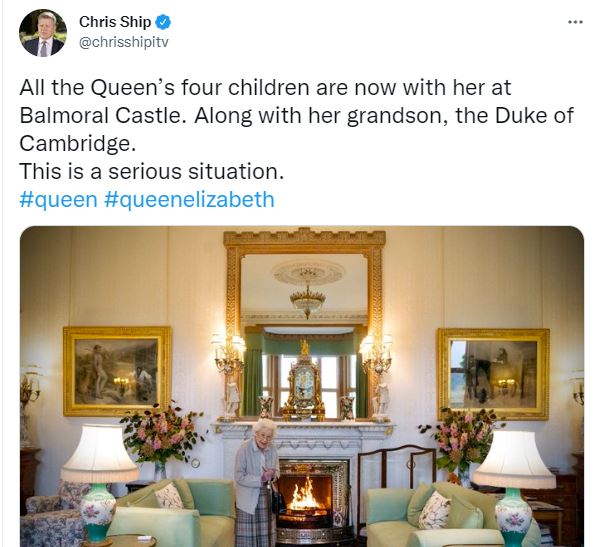Image resolution: width=595 pixels, height=547 pixels.
Task: Click the left white table lamp shade
Action: pos(100,454)
